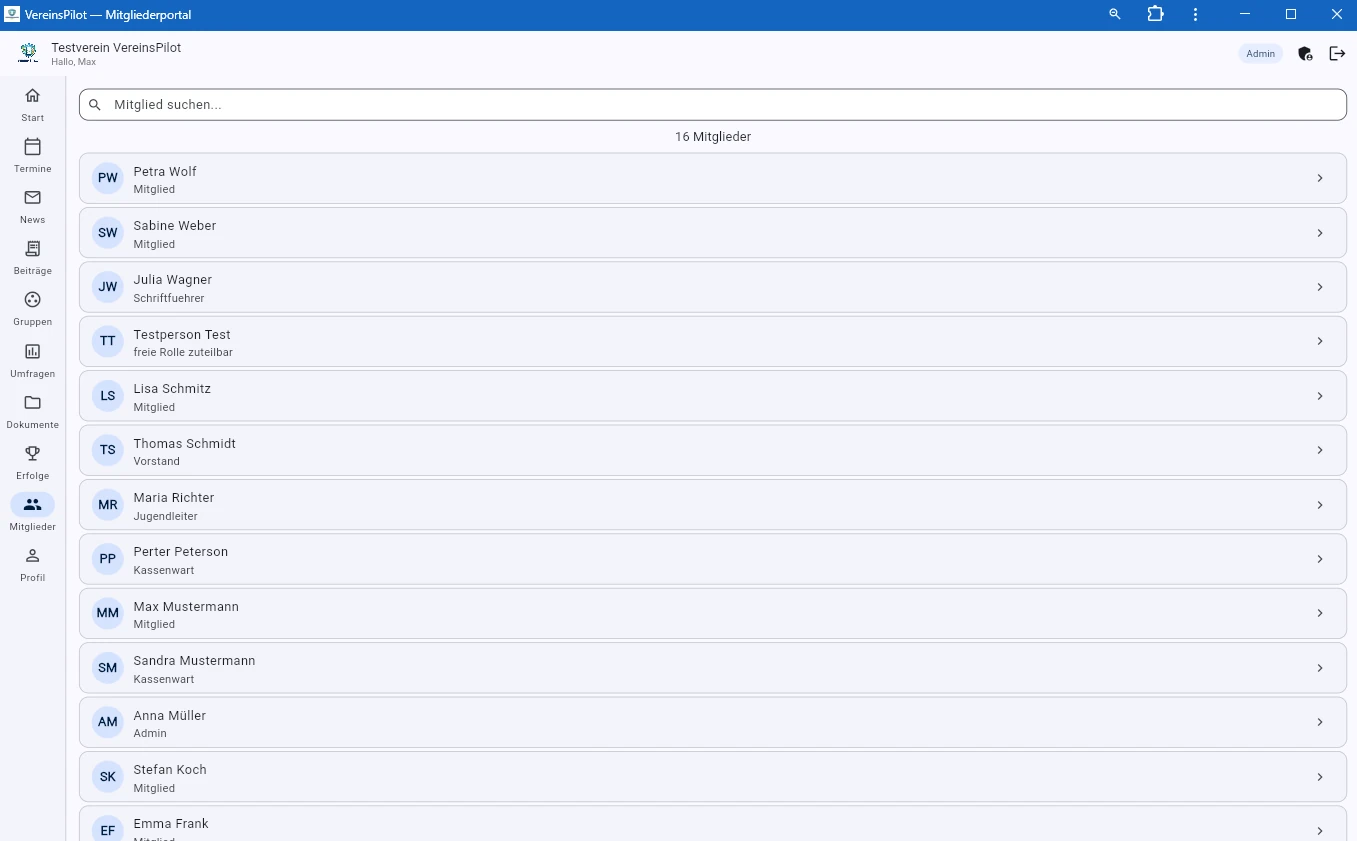
Task: Open the three-dot menu in title bar
Action: click(1195, 14)
